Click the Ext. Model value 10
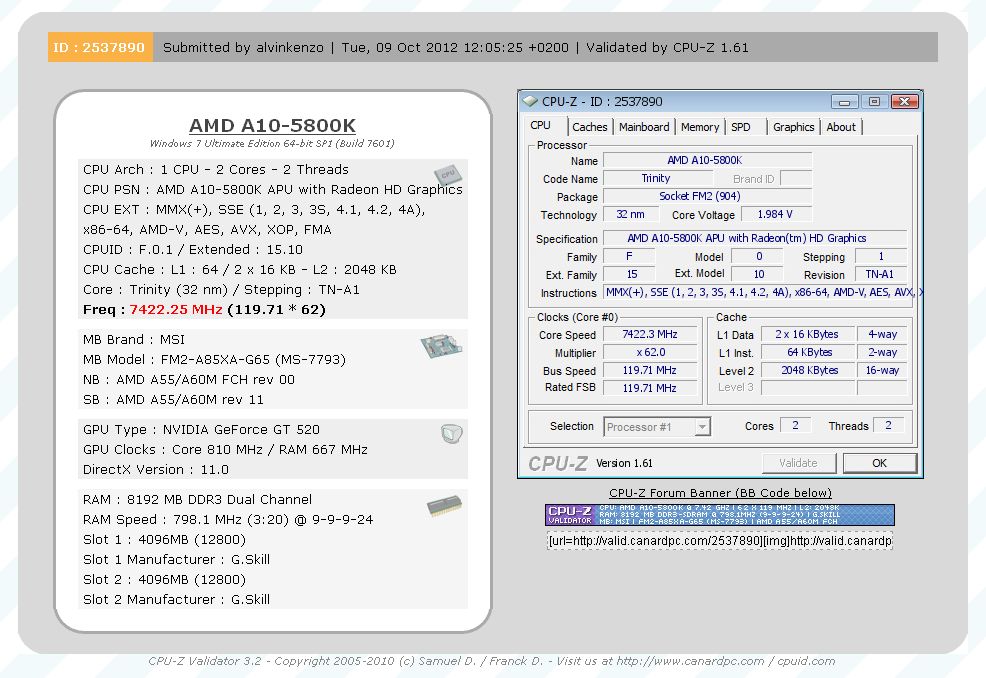 pyautogui.click(x=758, y=274)
